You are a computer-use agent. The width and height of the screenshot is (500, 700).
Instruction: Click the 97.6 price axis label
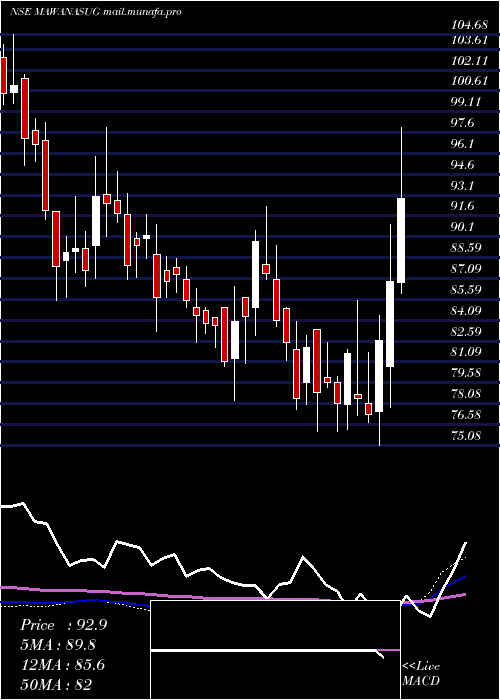click(464, 123)
